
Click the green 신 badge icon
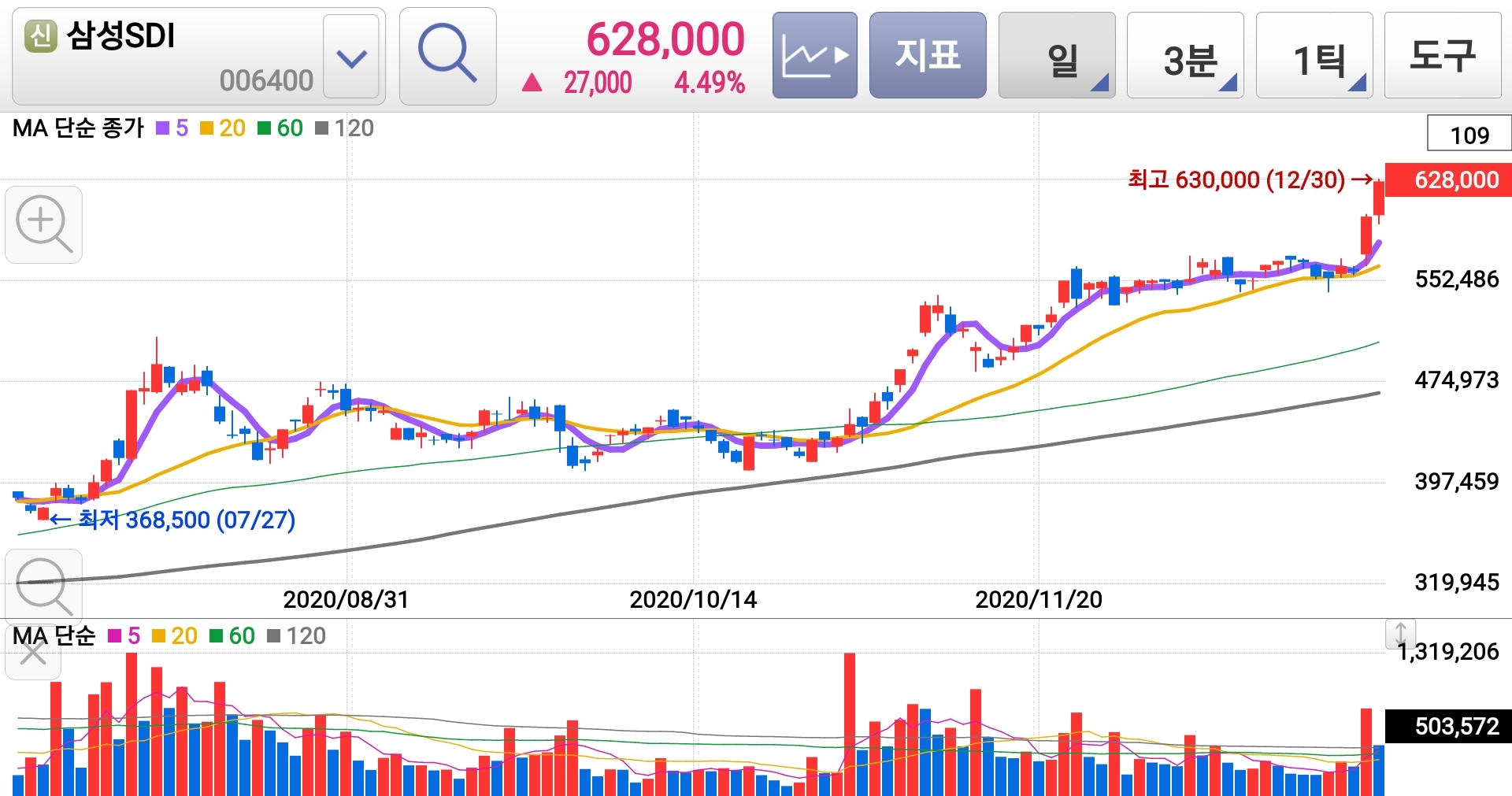41,35
